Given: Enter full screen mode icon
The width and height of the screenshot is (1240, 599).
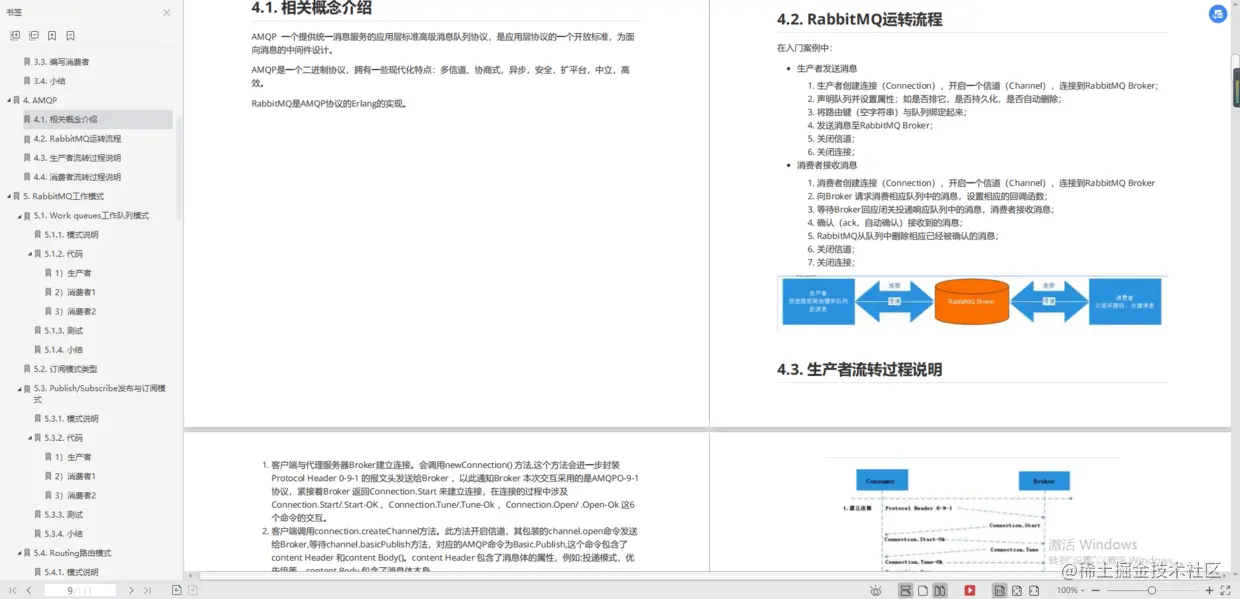Looking at the screenshot, I should pos(1225,591).
